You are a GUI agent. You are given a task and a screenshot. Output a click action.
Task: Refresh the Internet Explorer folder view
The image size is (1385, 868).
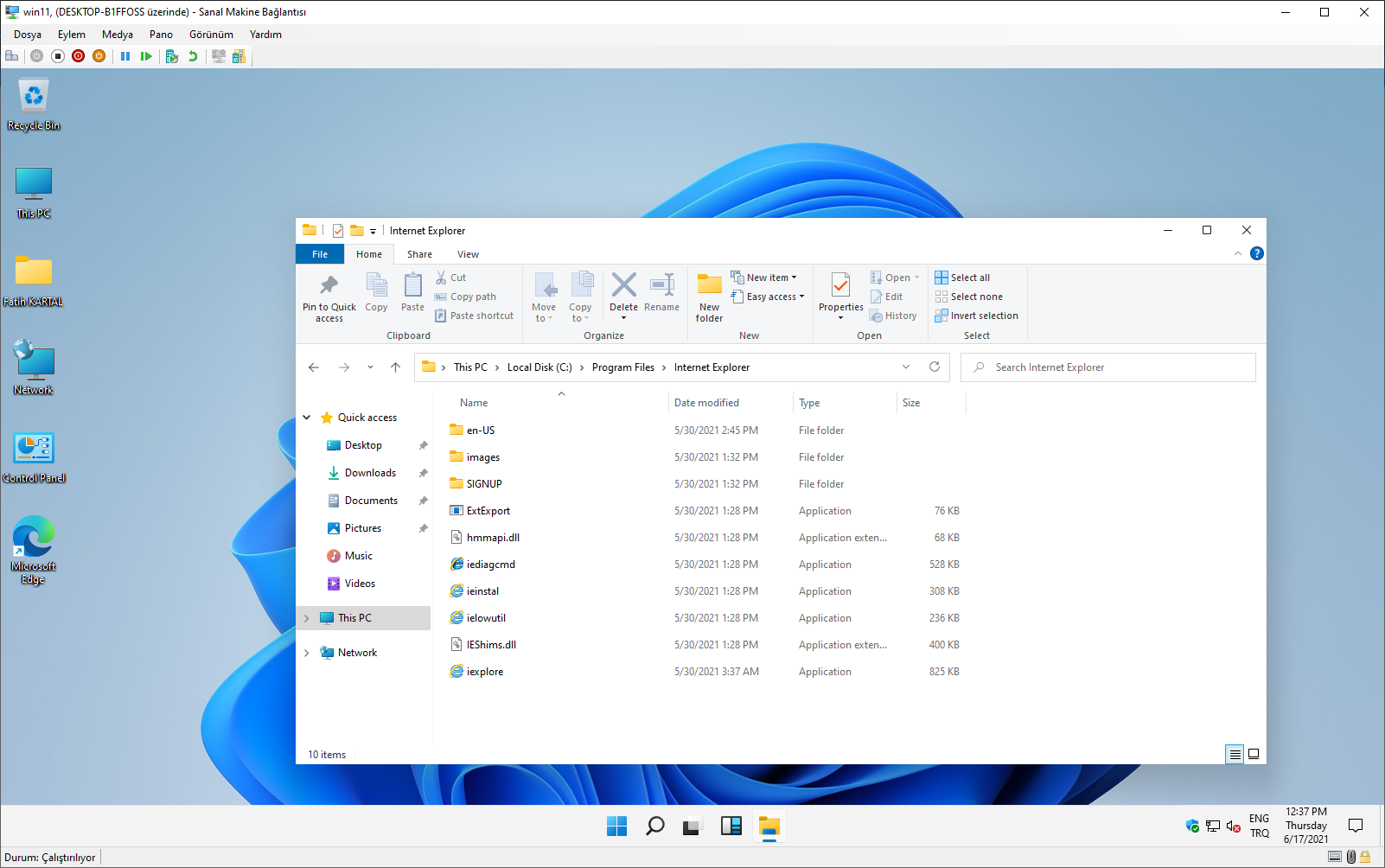click(935, 367)
